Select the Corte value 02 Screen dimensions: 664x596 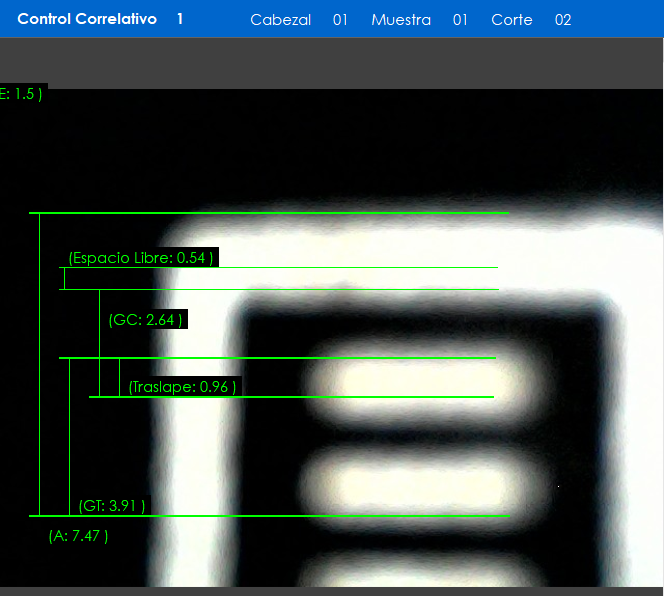(x=563, y=20)
